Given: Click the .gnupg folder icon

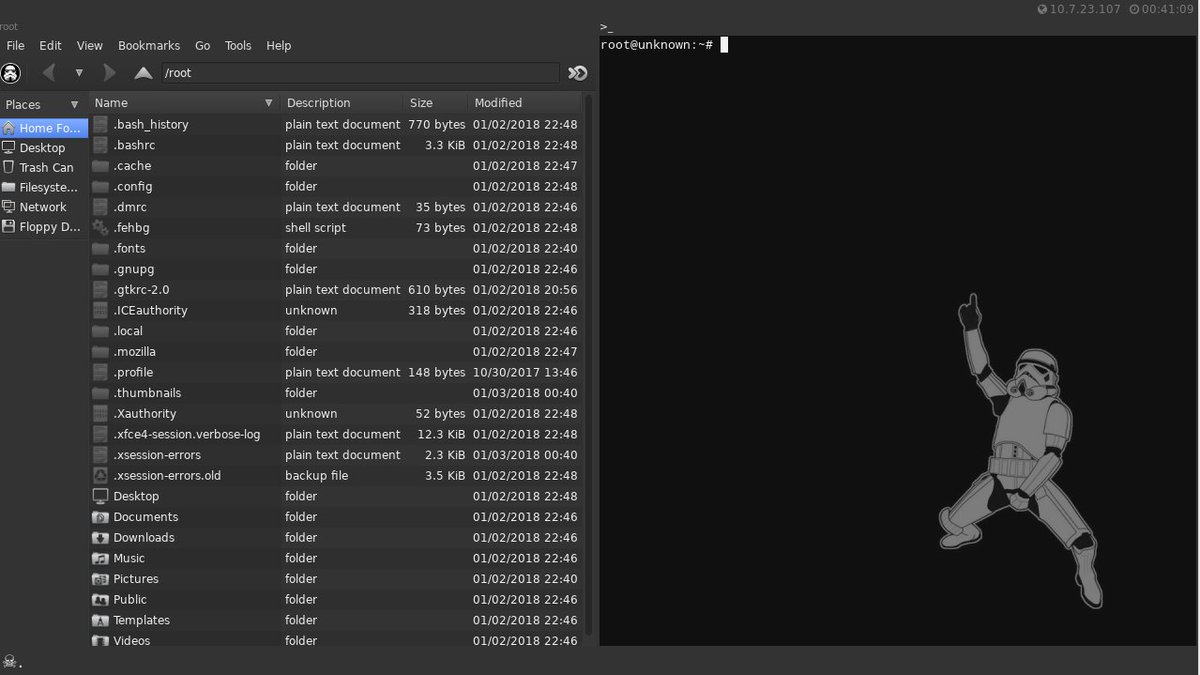Looking at the screenshot, I should 100,269.
